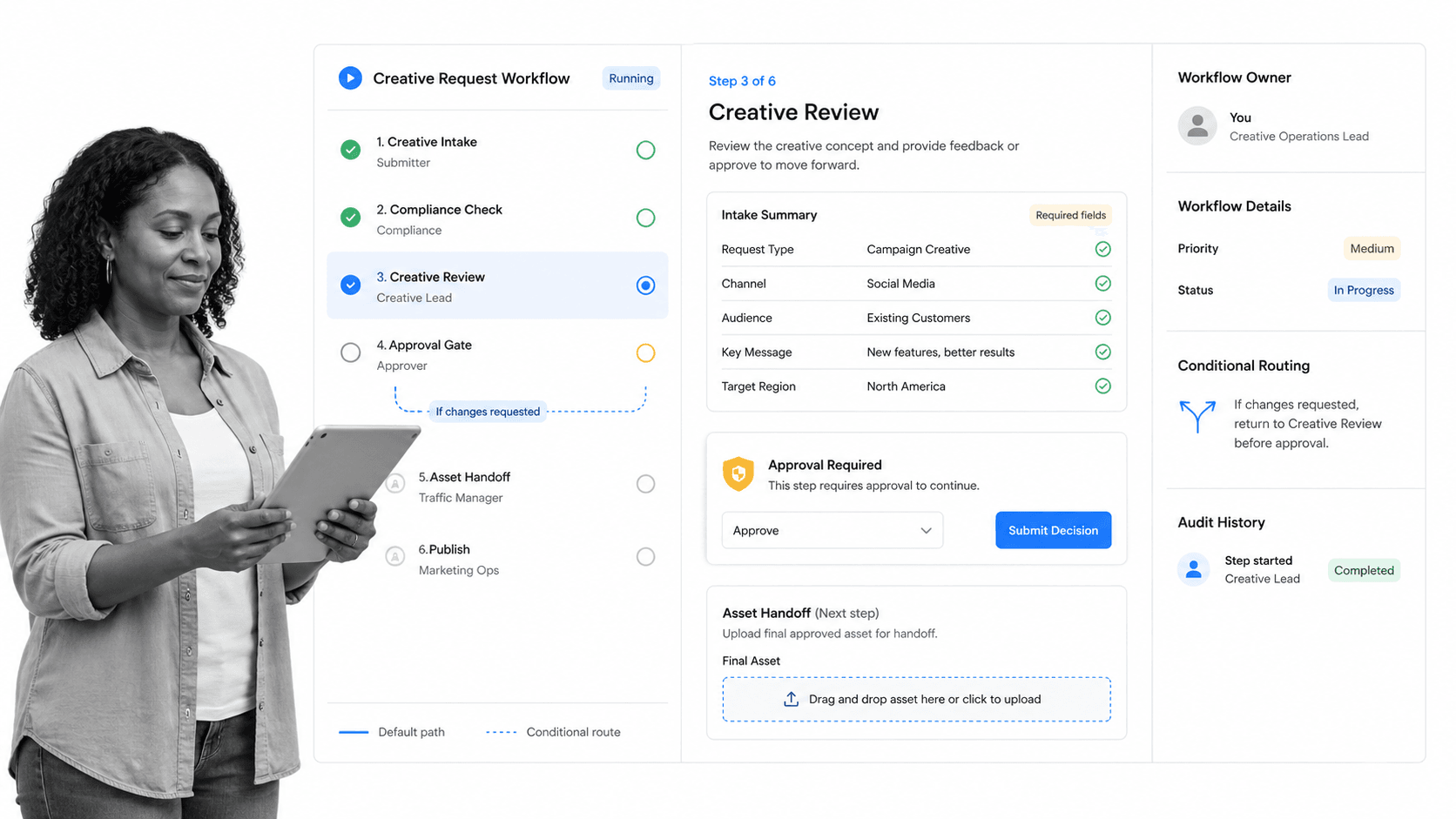The height and width of the screenshot is (819, 1456).
Task: Click the Social Media channel value
Action: pyautogui.click(x=900, y=284)
